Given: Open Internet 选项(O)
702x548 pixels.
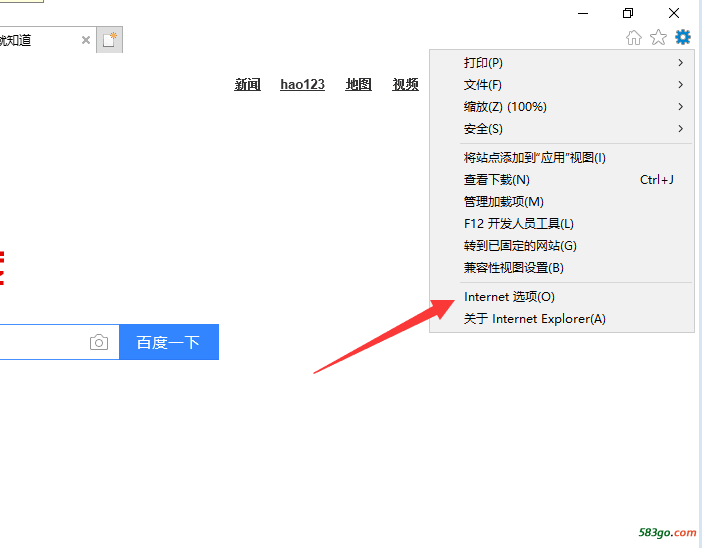Looking at the screenshot, I should [562, 296].
